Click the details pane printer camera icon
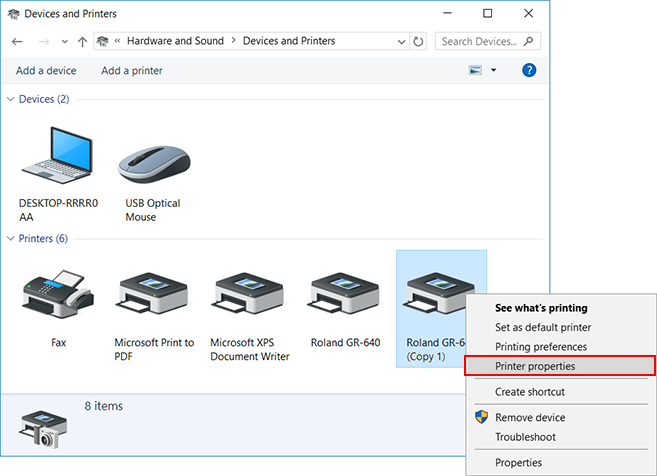The image size is (657, 476). coord(43,428)
